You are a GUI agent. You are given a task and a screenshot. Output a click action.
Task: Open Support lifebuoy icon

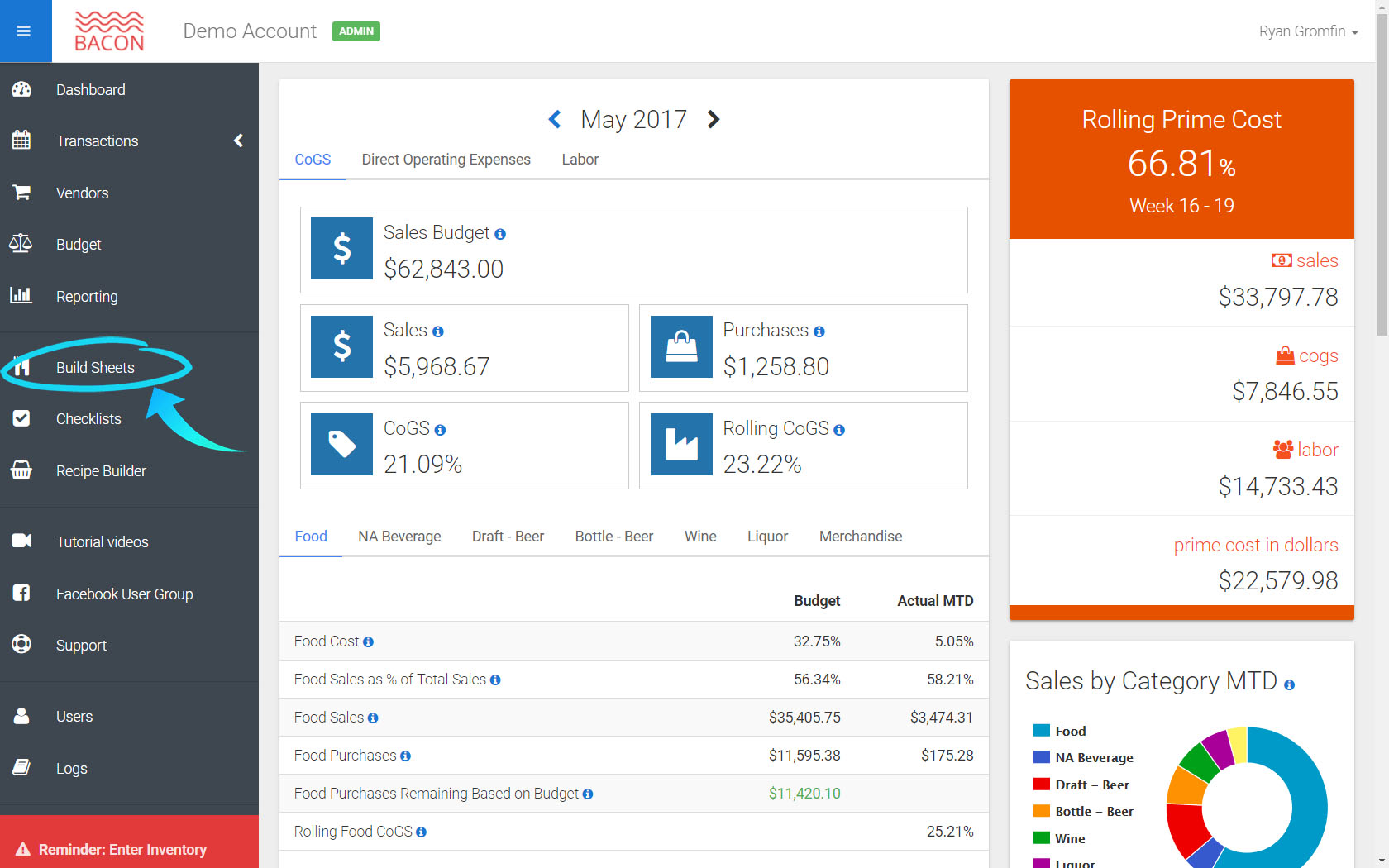point(21,644)
